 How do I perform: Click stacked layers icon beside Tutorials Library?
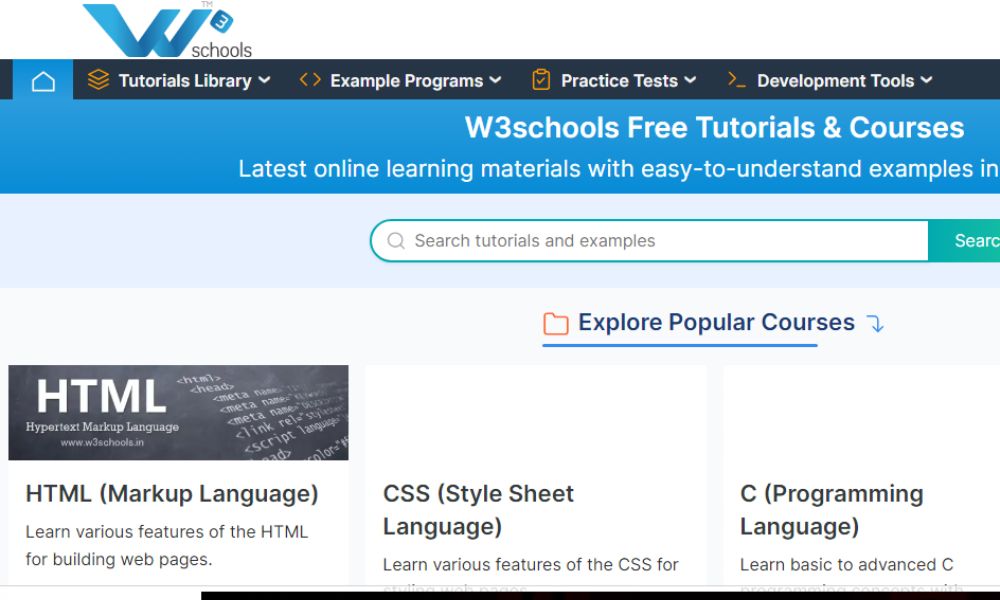[x=98, y=80]
